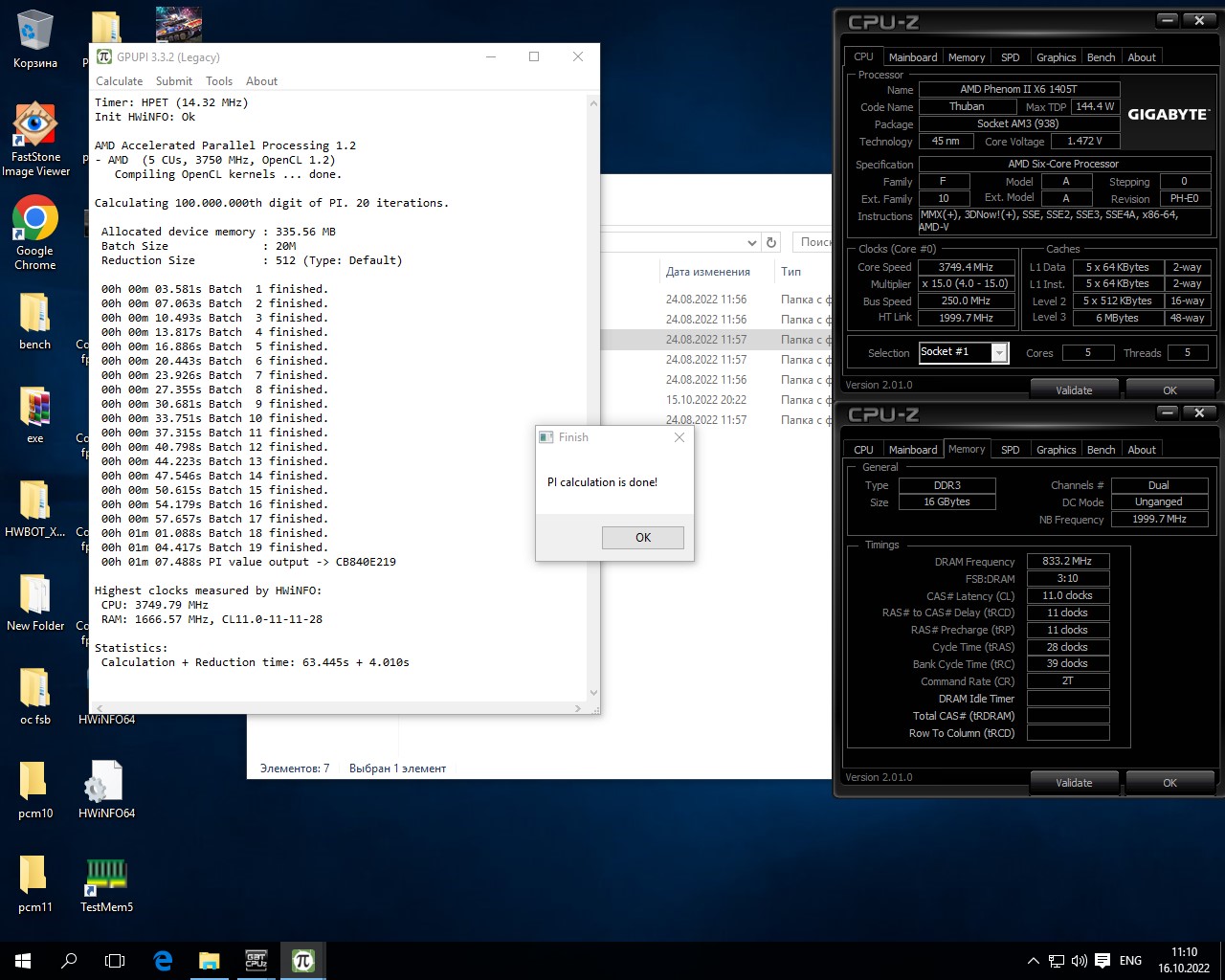Click the Core Speed value 3749.4 MHz
The image size is (1225, 980).
coord(966,267)
